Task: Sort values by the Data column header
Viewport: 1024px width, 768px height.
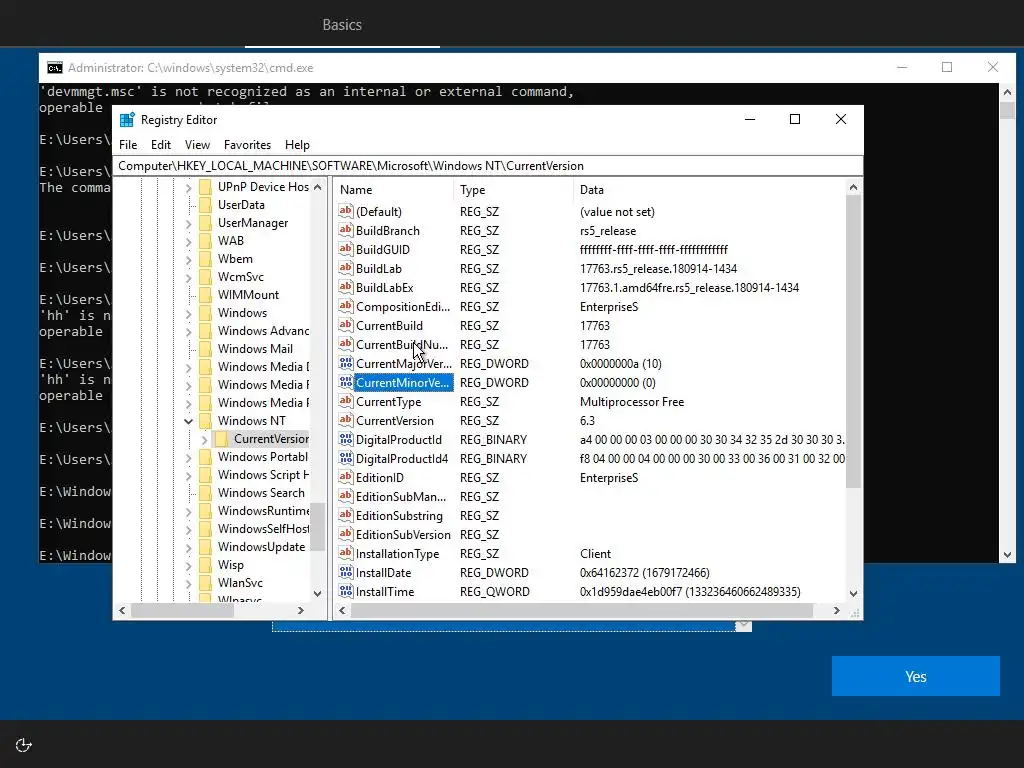Action: pos(710,190)
